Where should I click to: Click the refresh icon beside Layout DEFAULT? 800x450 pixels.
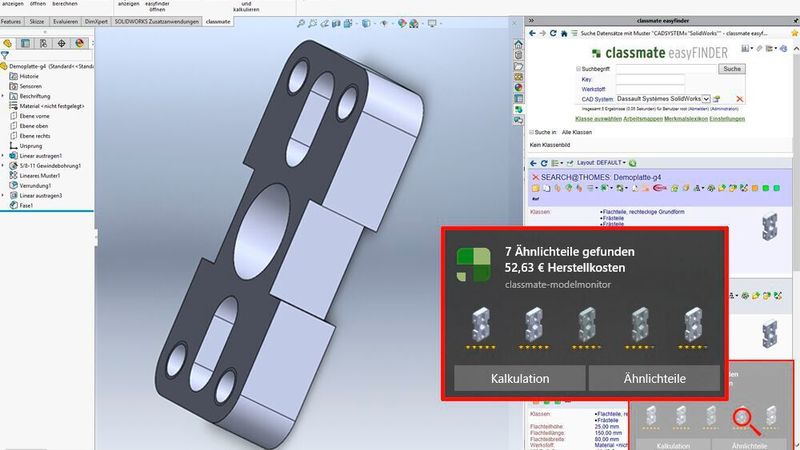(633, 163)
